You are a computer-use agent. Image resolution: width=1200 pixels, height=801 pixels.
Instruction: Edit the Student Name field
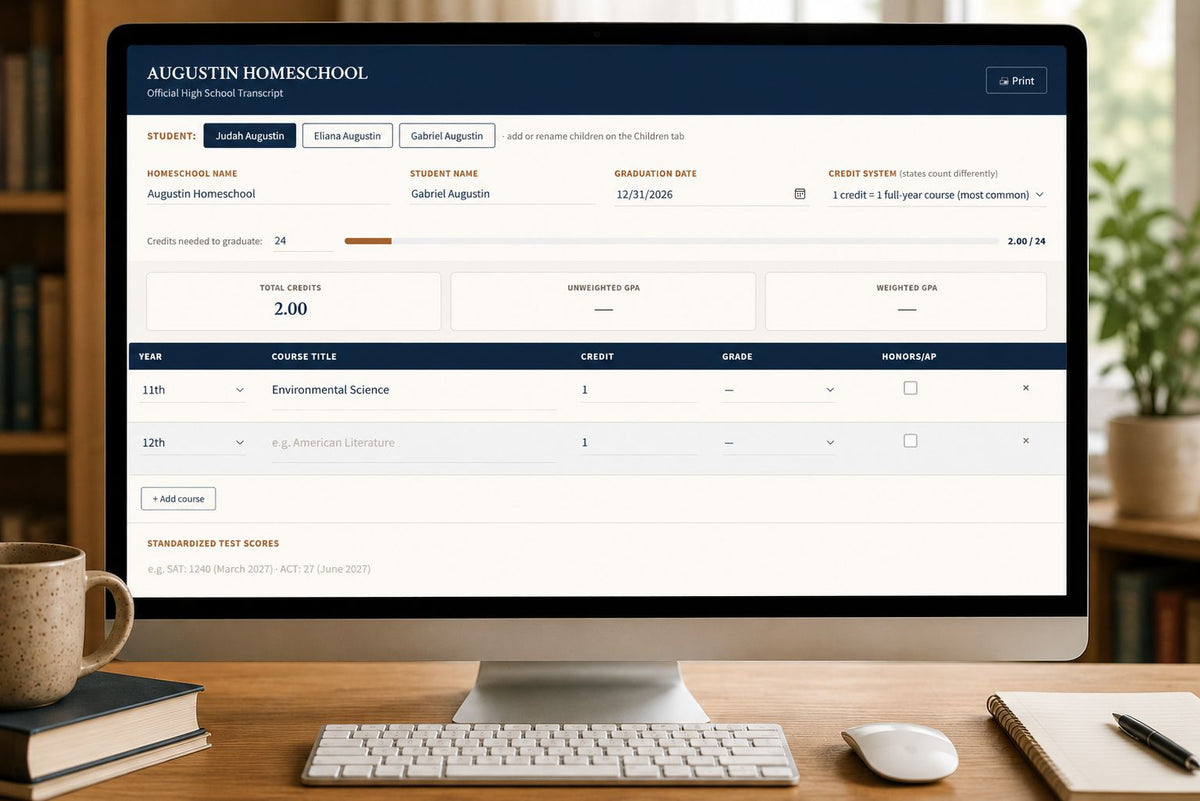tap(503, 194)
